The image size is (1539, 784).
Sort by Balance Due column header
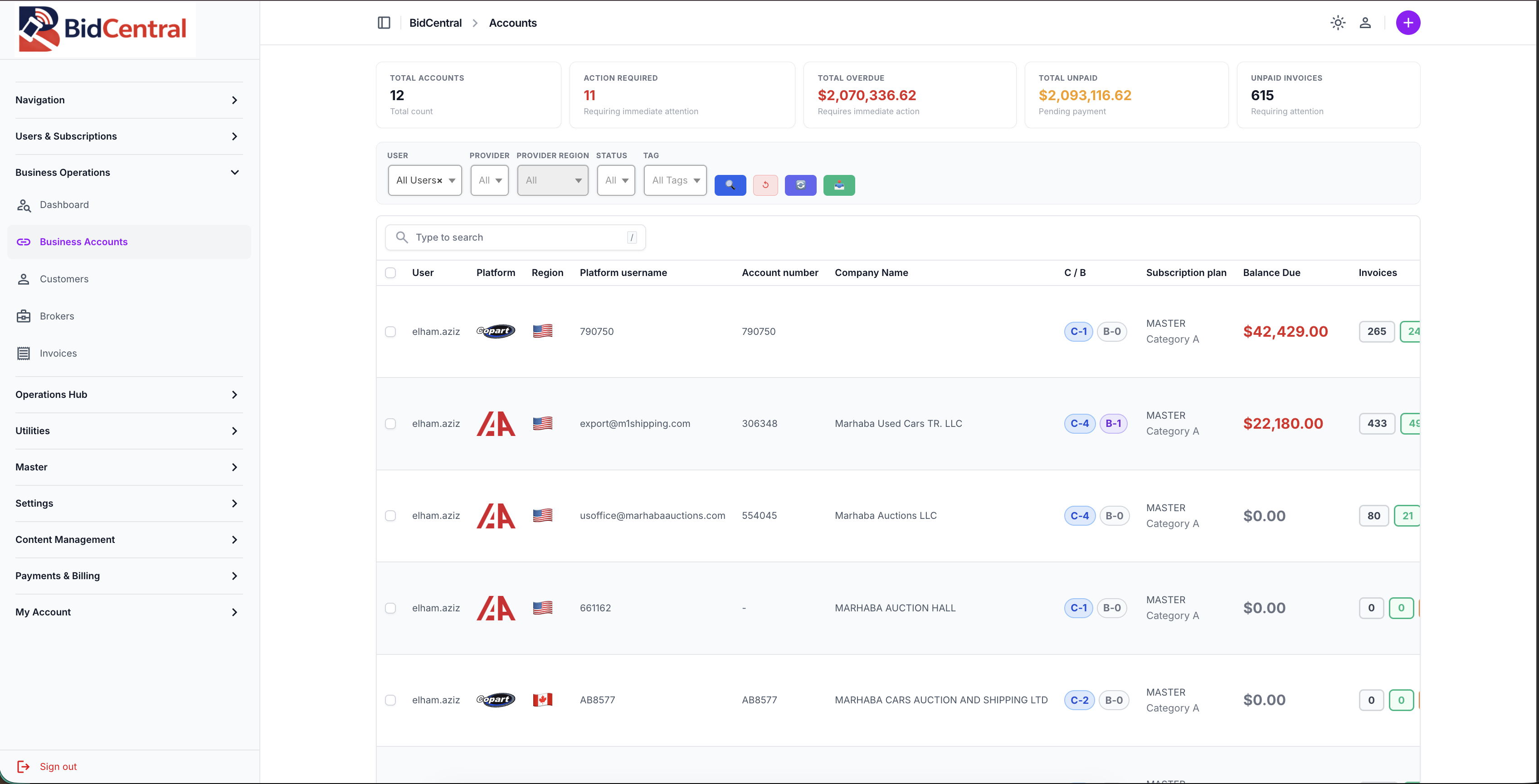(1271, 273)
